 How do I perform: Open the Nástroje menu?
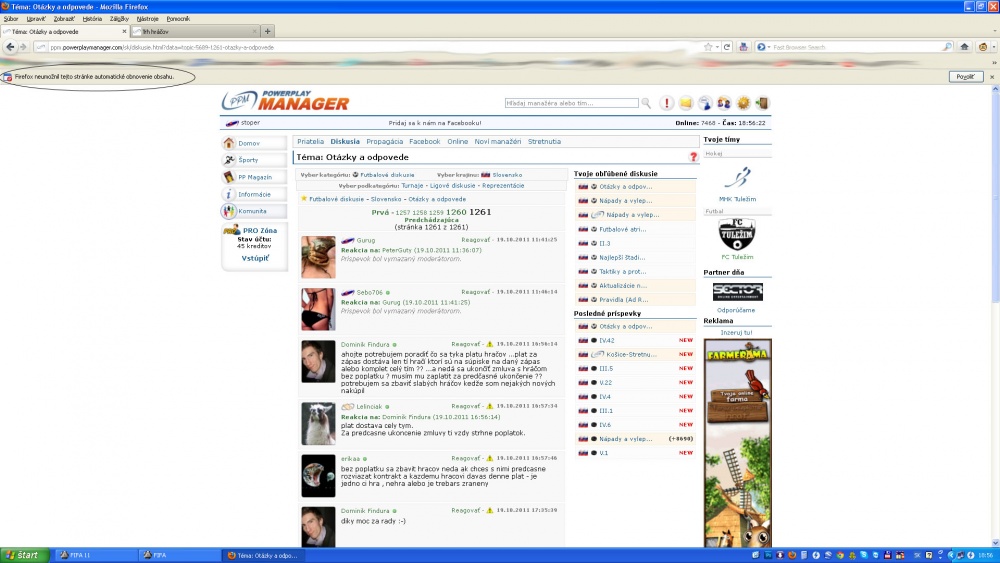[147, 18]
